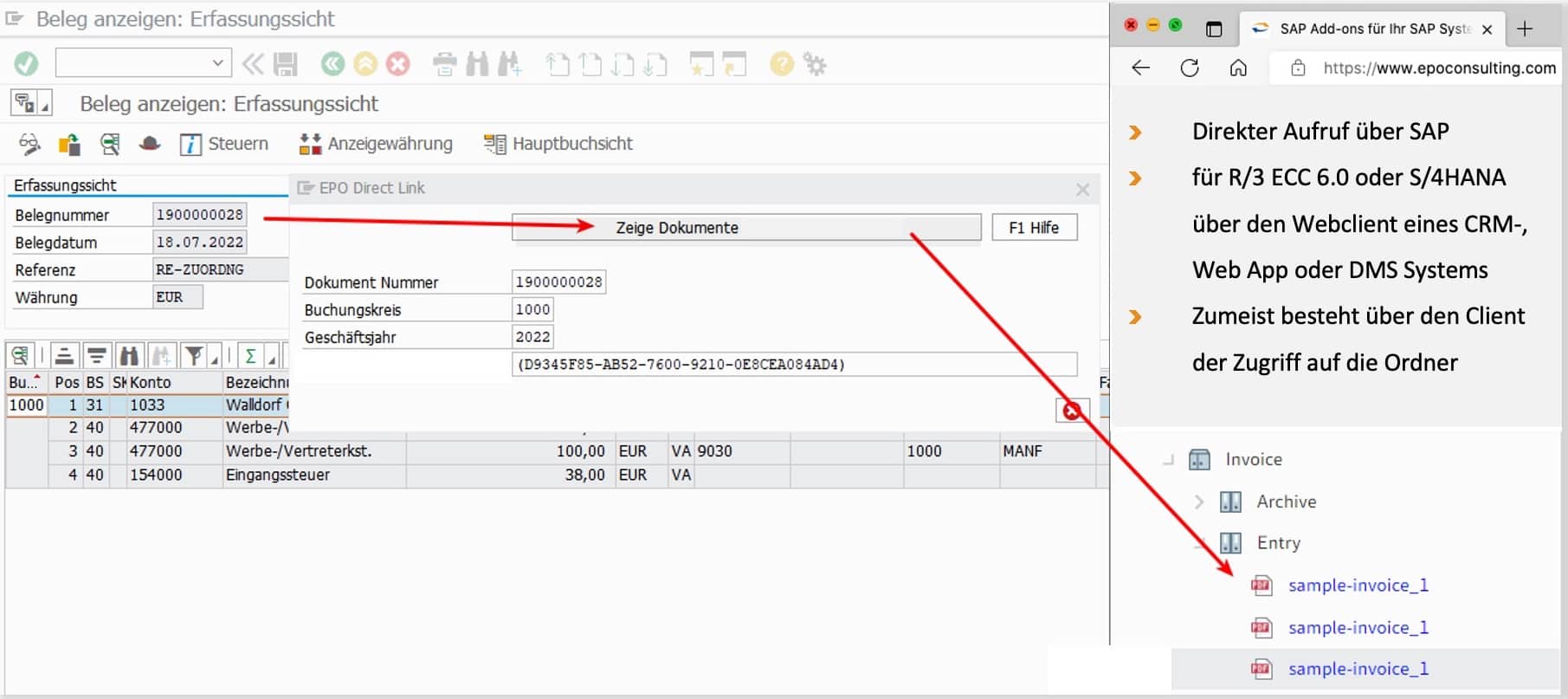This screenshot has width=1568, height=699.
Task: Click Sort Descending icon in grid toolbar
Action: pos(97,355)
